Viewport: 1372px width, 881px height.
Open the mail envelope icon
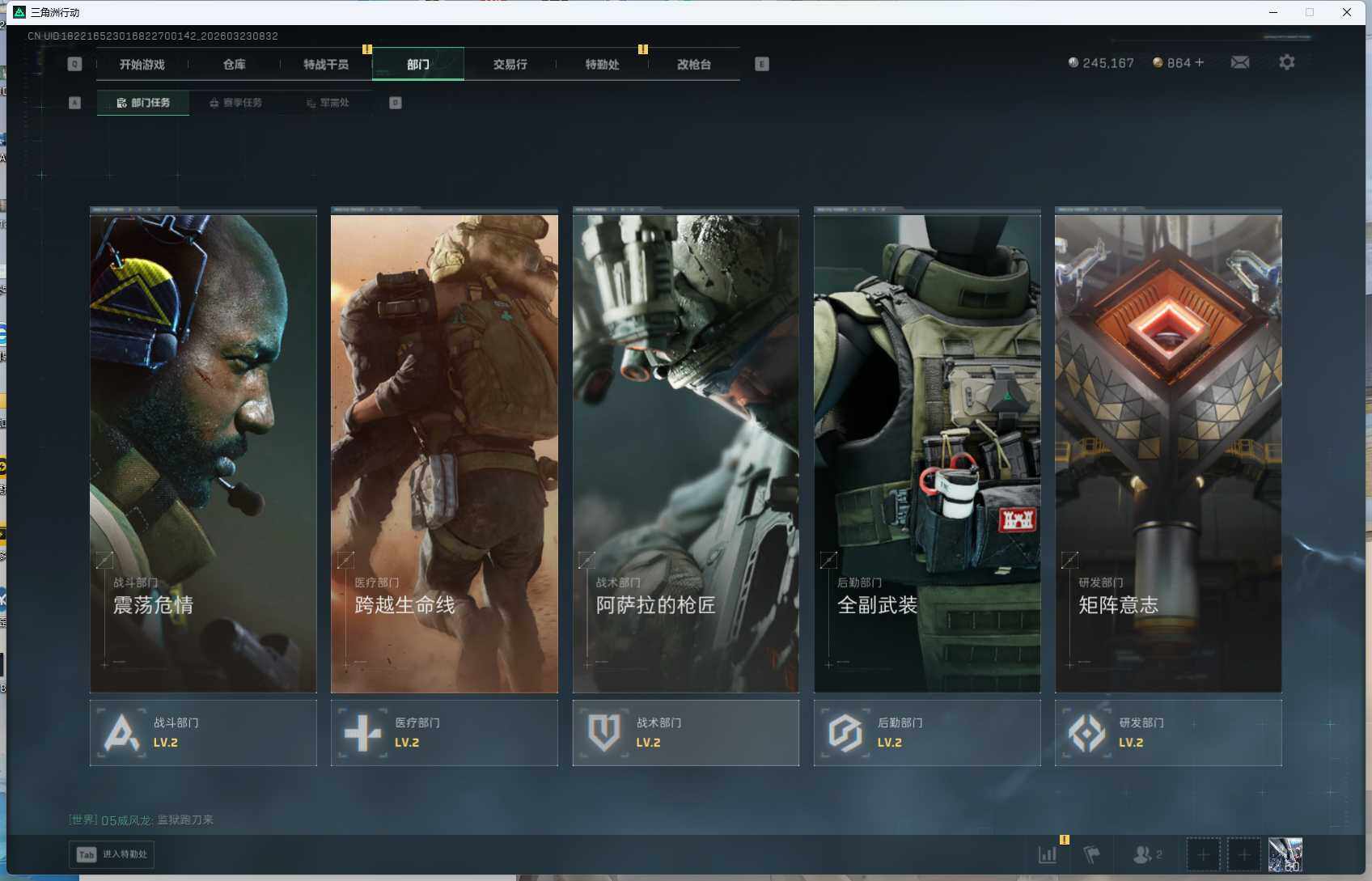click(x=1239, y=62)
